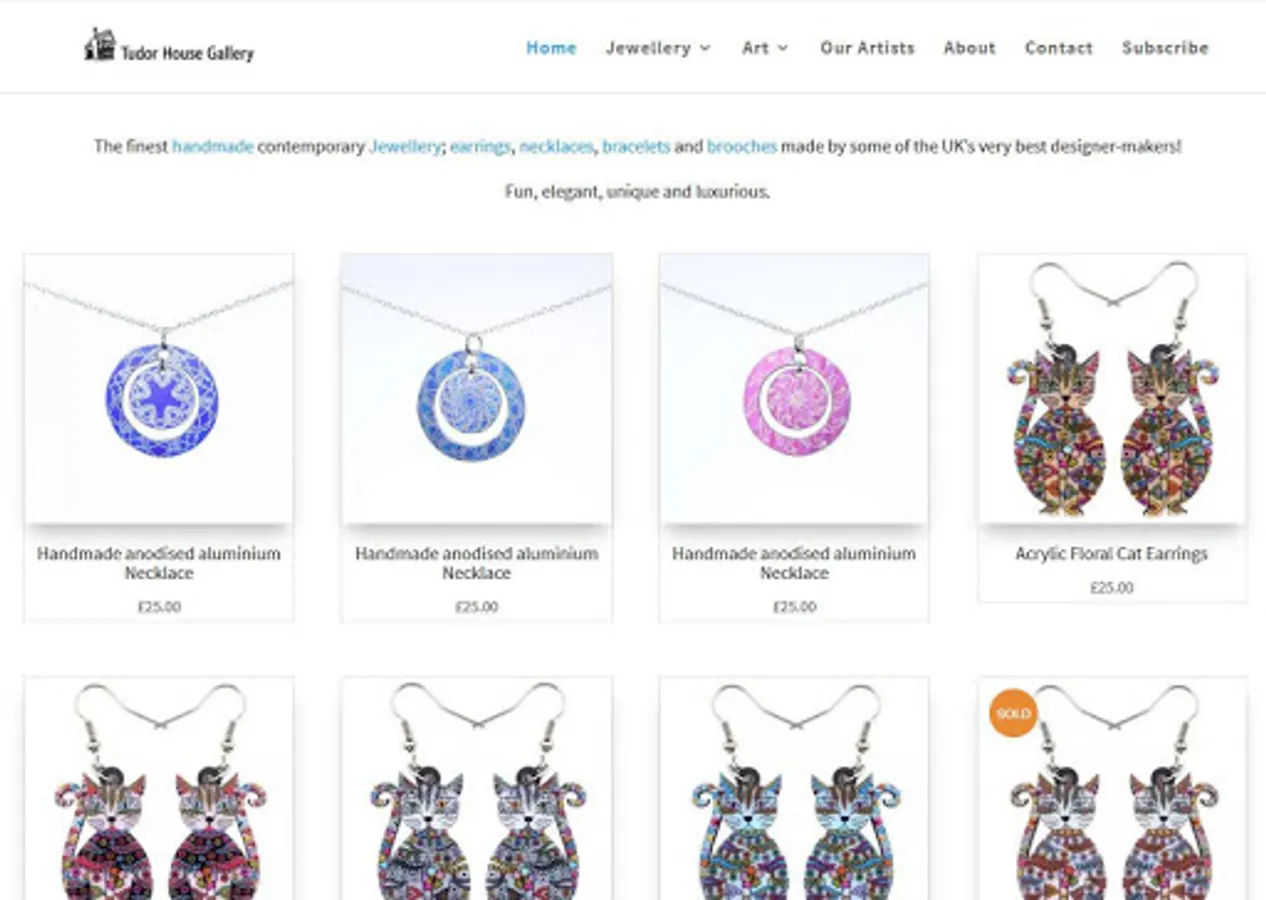Open the Contact page
Viewport: 1266px width, 900px height.
click(1058, 47)
